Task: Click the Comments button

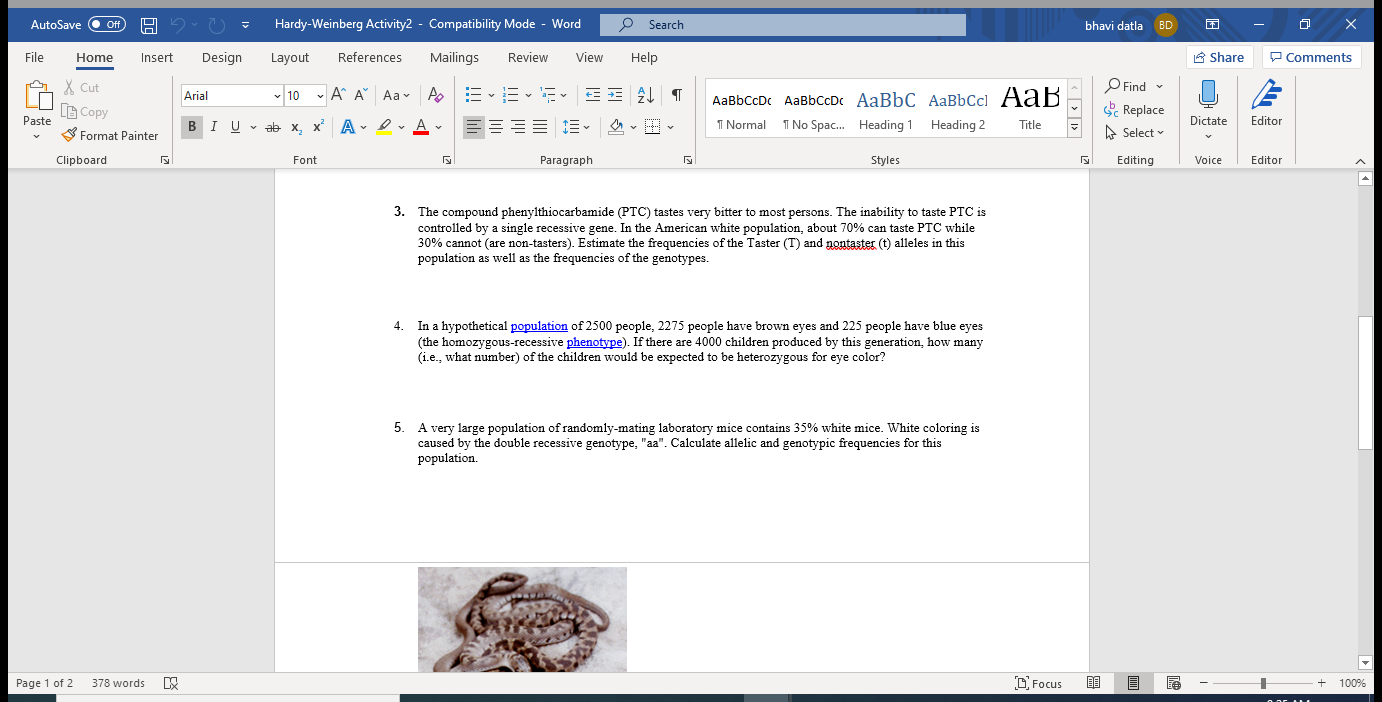Action: point(1311,57)
